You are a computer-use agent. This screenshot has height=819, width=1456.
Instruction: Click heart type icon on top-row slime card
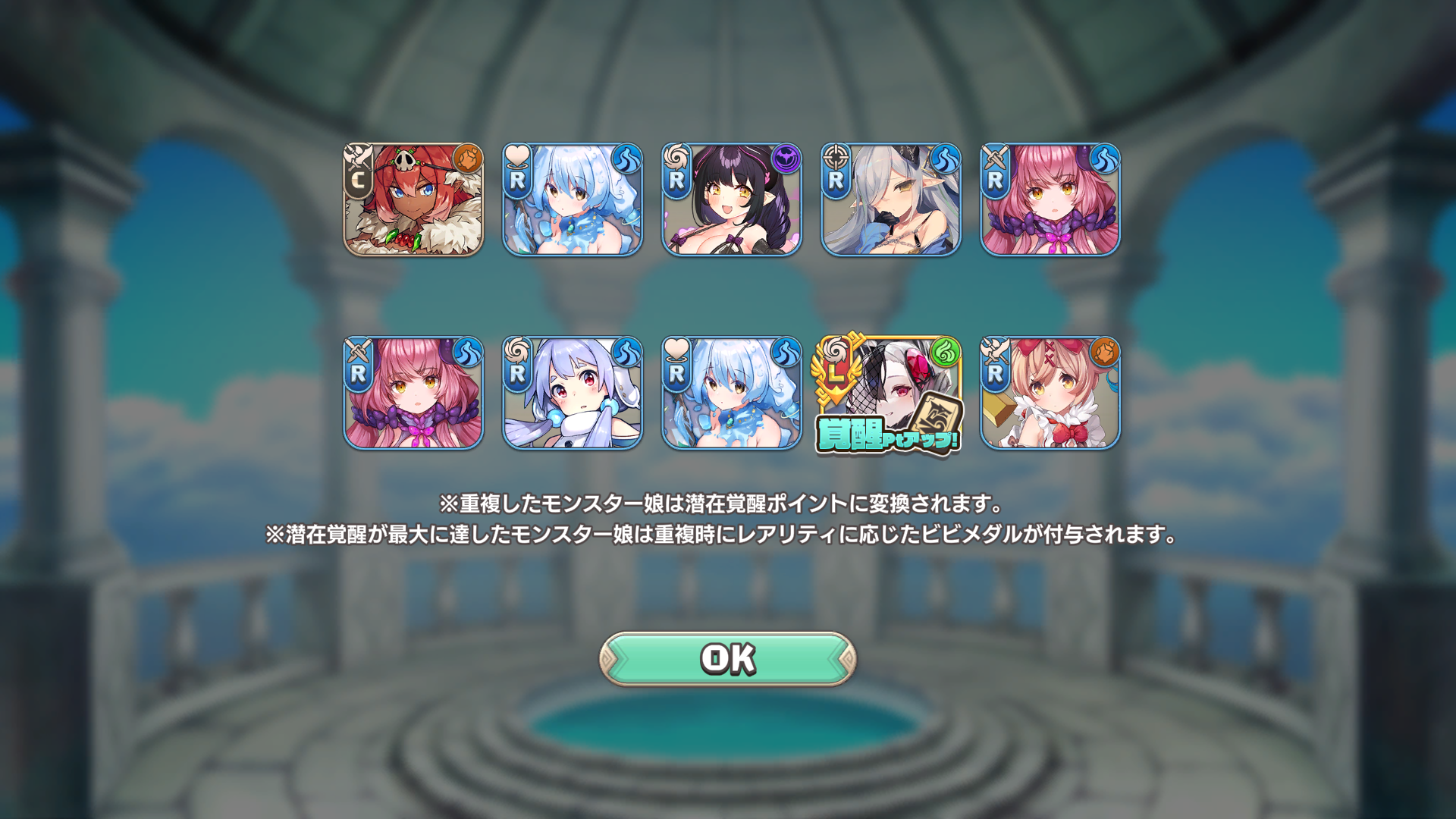[x=517, y=157]
